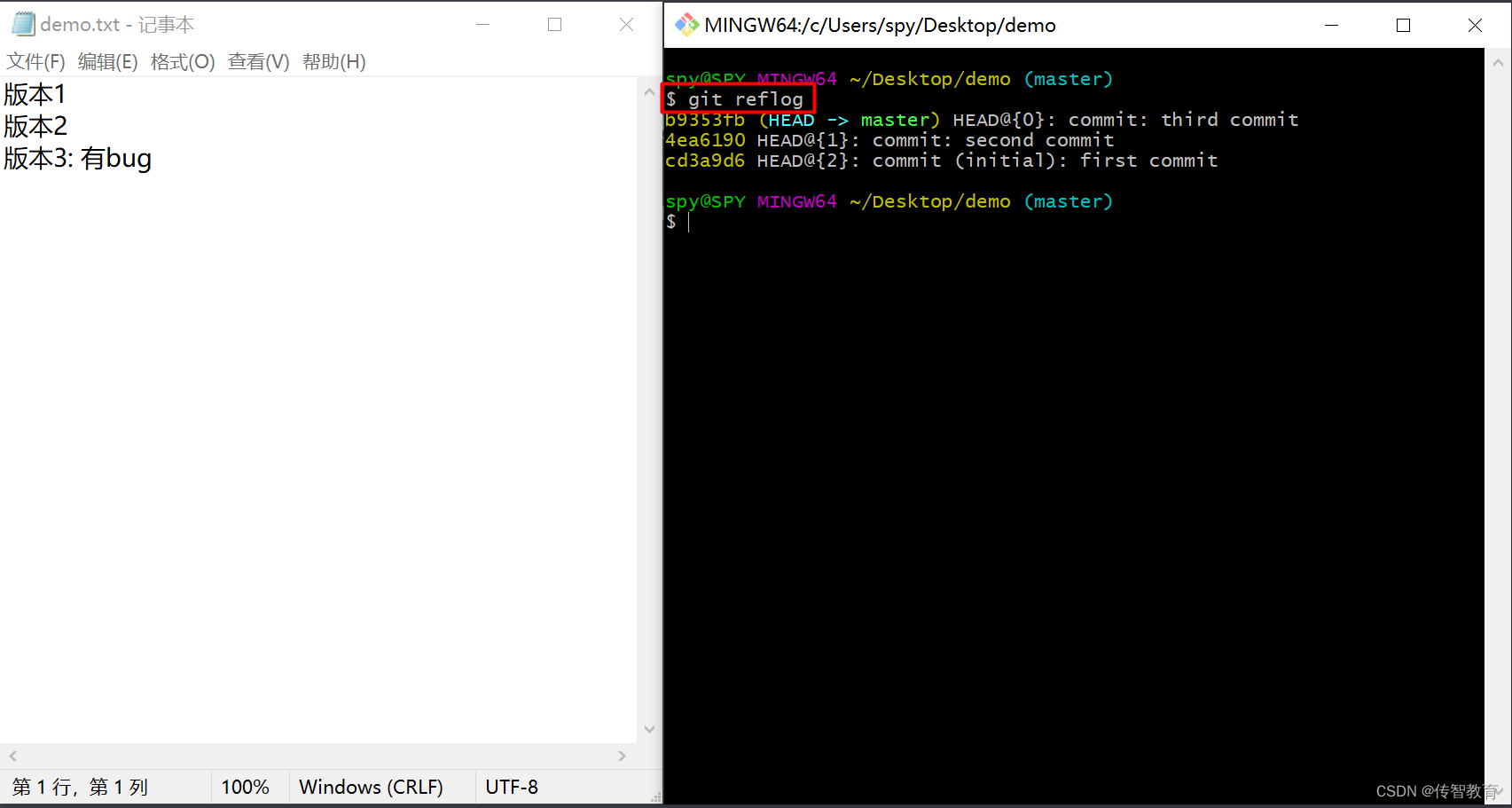Maximize the Notepad window
Image resolution: width=1512 pixels, height=808 pixels.
555,25
